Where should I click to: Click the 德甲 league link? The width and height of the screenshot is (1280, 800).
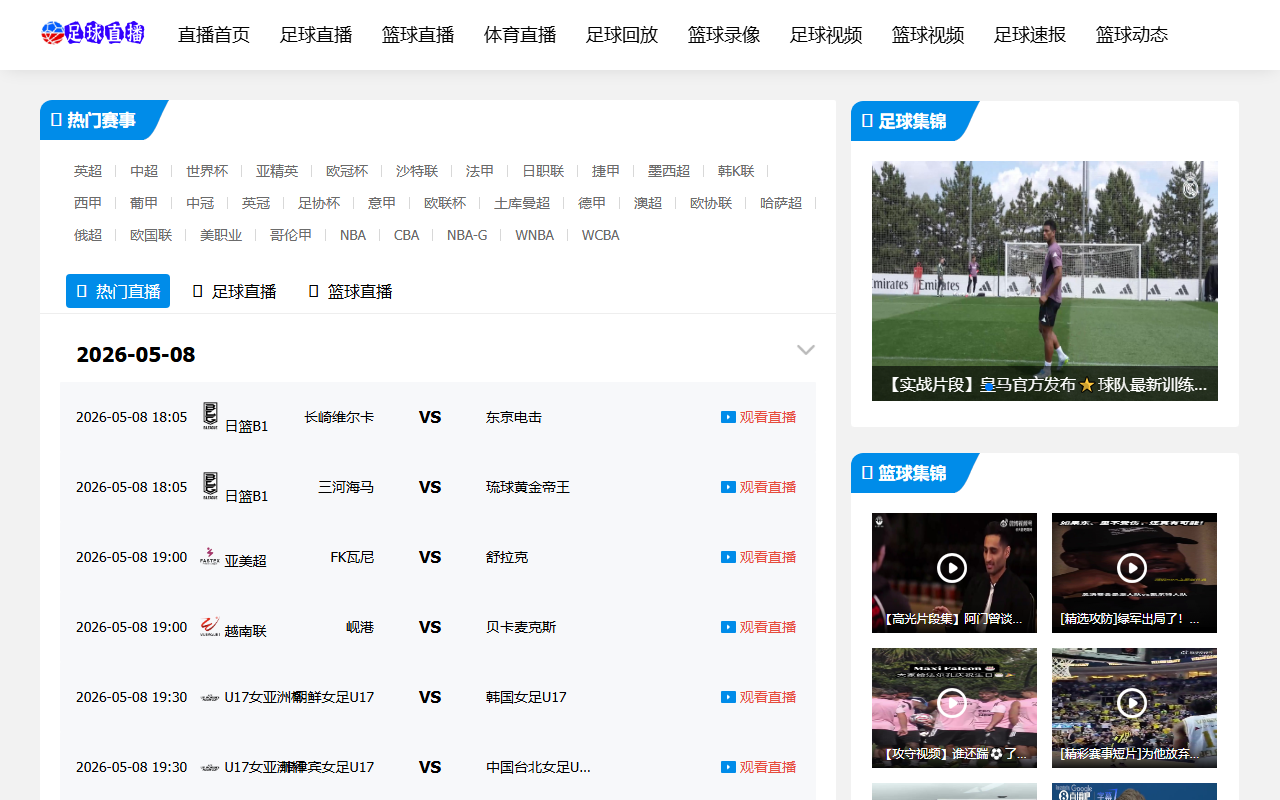click(x=592, y=203)
